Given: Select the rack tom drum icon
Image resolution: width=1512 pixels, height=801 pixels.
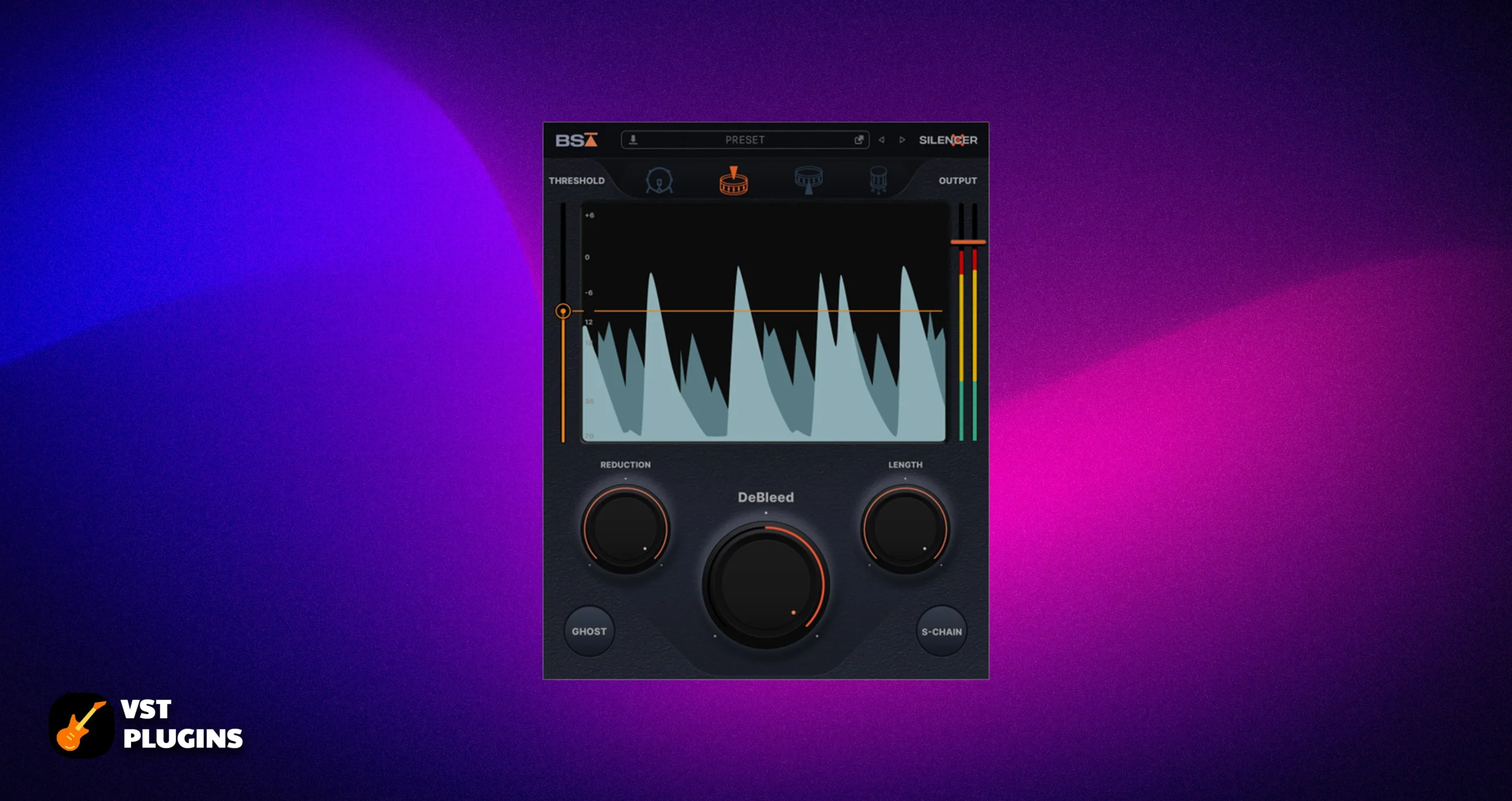Looking at the screenshot, I should click(x=809, y=180).
